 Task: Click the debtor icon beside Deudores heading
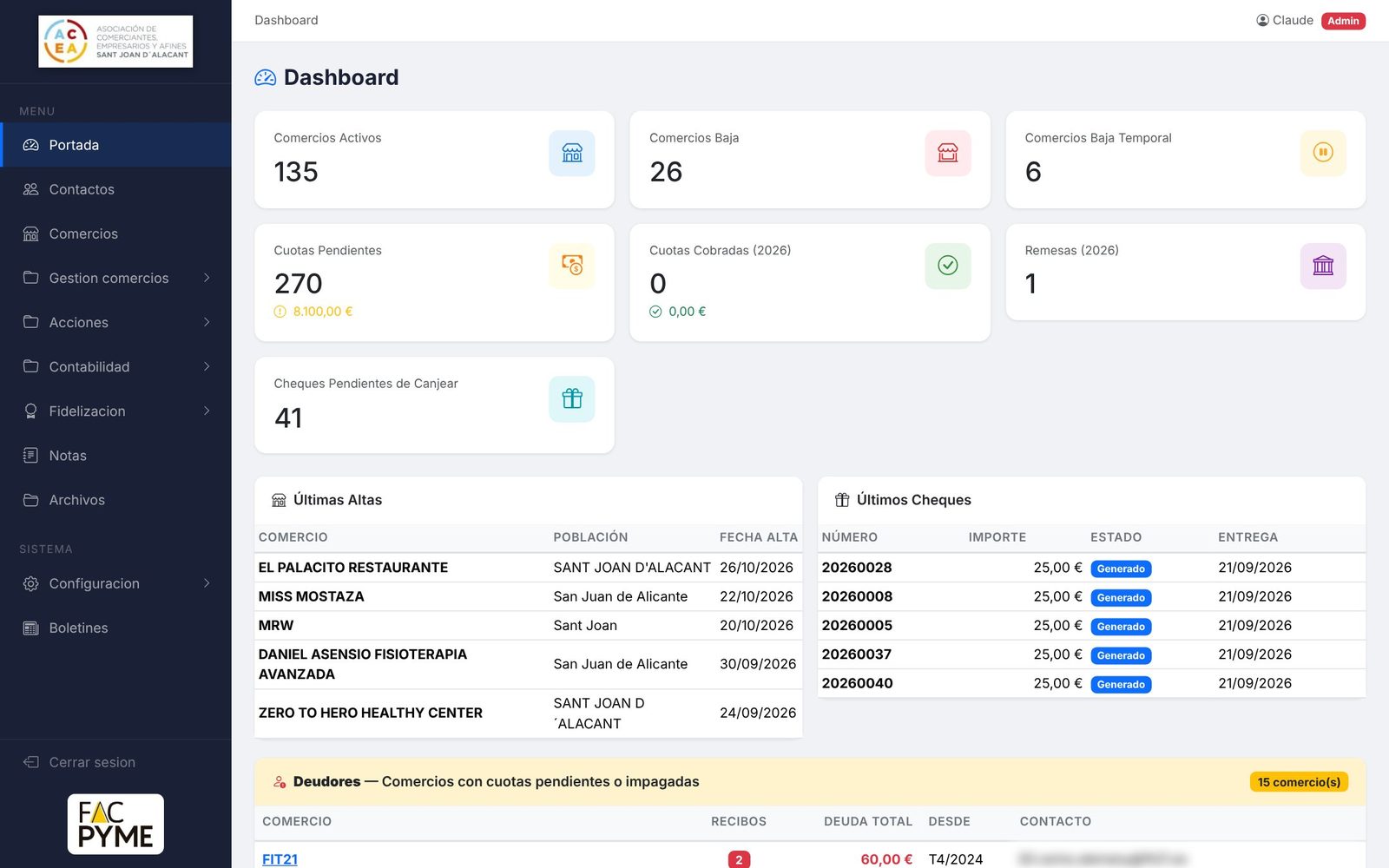(280, 782)
